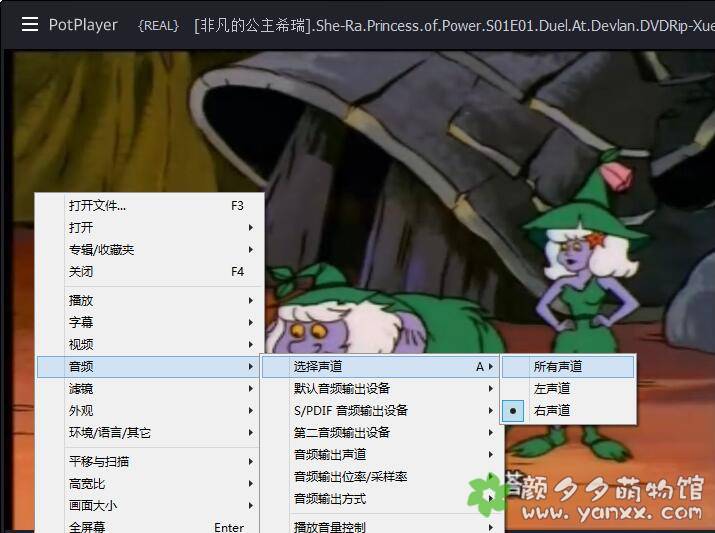Image resolution: width=715 pixels, height=533 pixels.
Task: Open the PotPlayer hamburger main menu
Action: tap(30, 24)
